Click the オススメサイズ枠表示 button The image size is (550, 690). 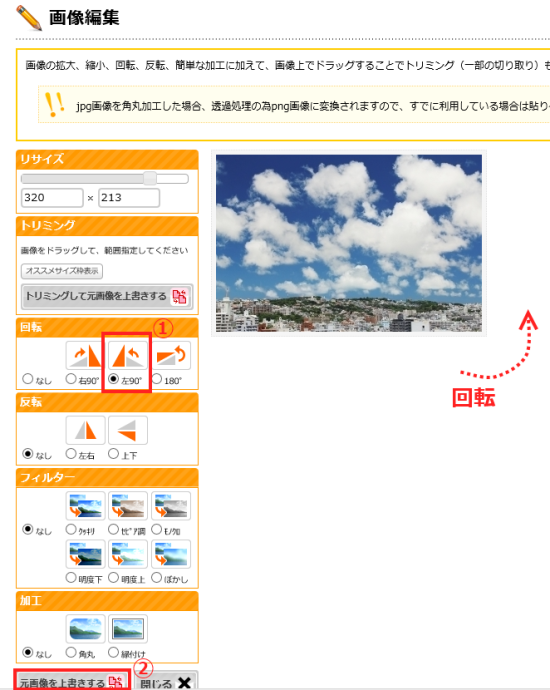tap(62, 271)
